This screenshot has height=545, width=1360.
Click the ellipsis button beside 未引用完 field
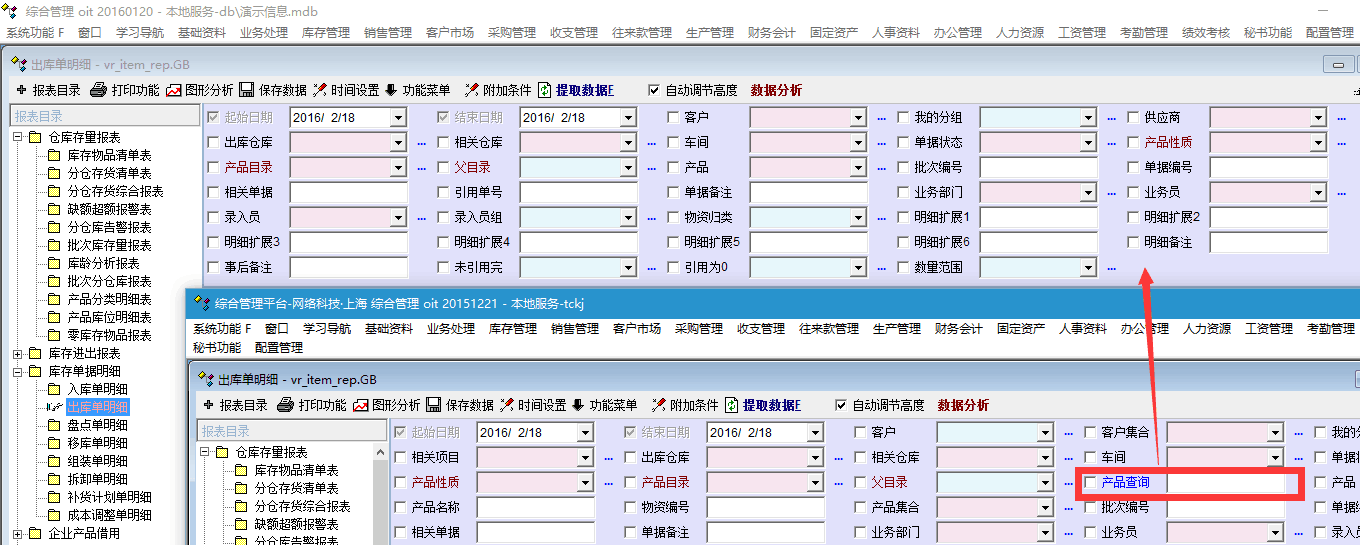tap(652, 268)
